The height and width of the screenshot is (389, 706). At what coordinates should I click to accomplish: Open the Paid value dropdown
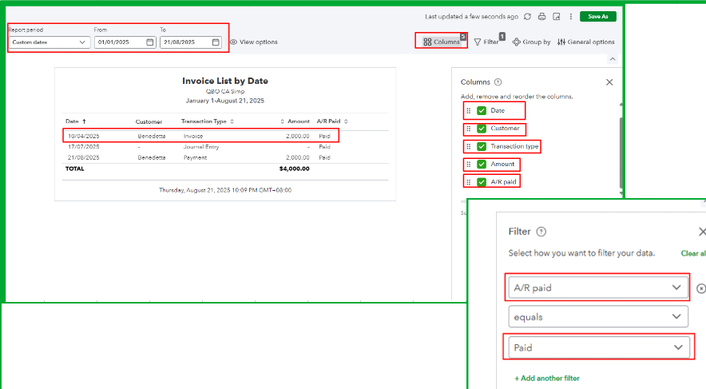tap(599, 347)
